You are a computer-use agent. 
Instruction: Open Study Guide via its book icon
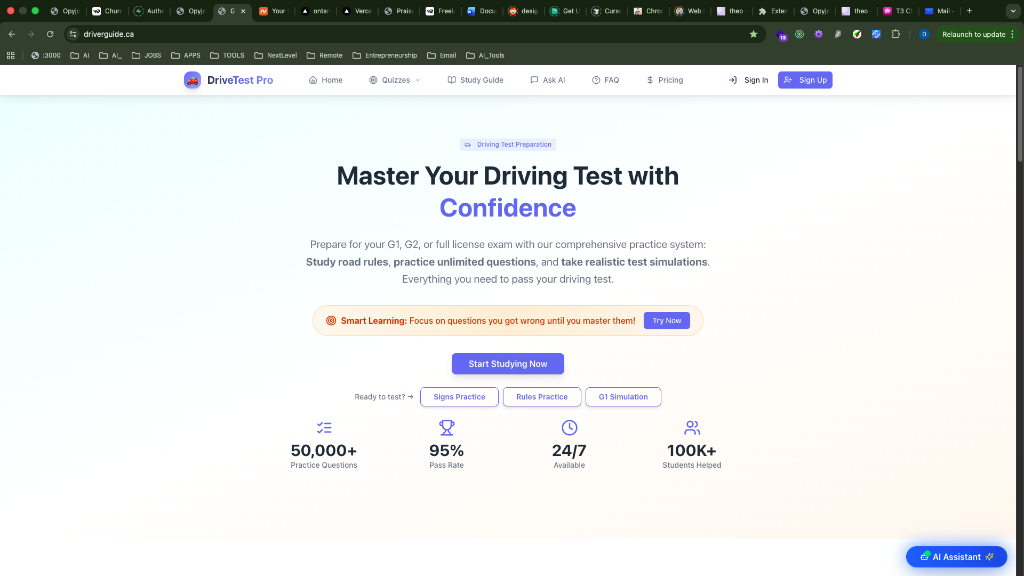pyautogui.click(x=450, y=79)
